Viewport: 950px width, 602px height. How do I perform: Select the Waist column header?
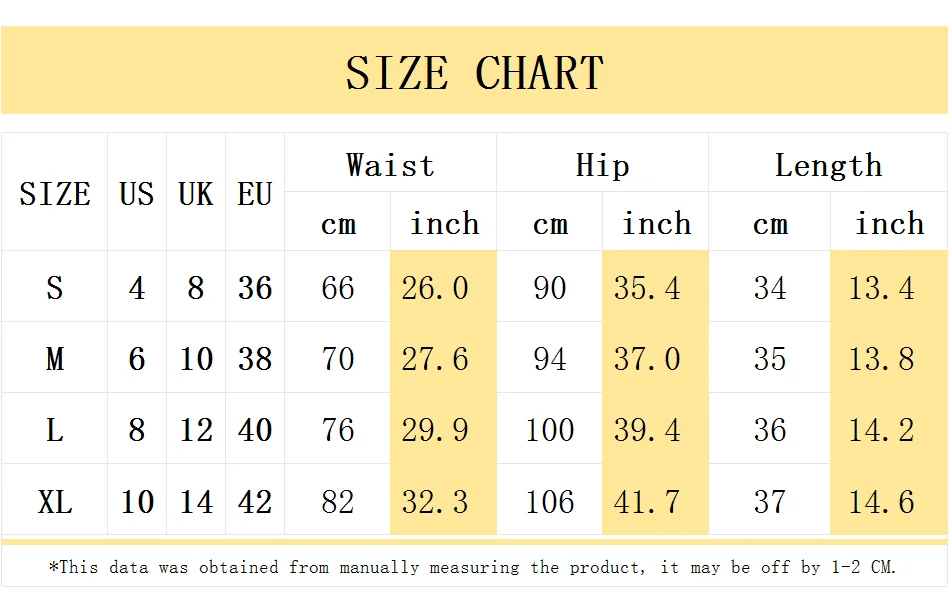click(x=390, y=164)
